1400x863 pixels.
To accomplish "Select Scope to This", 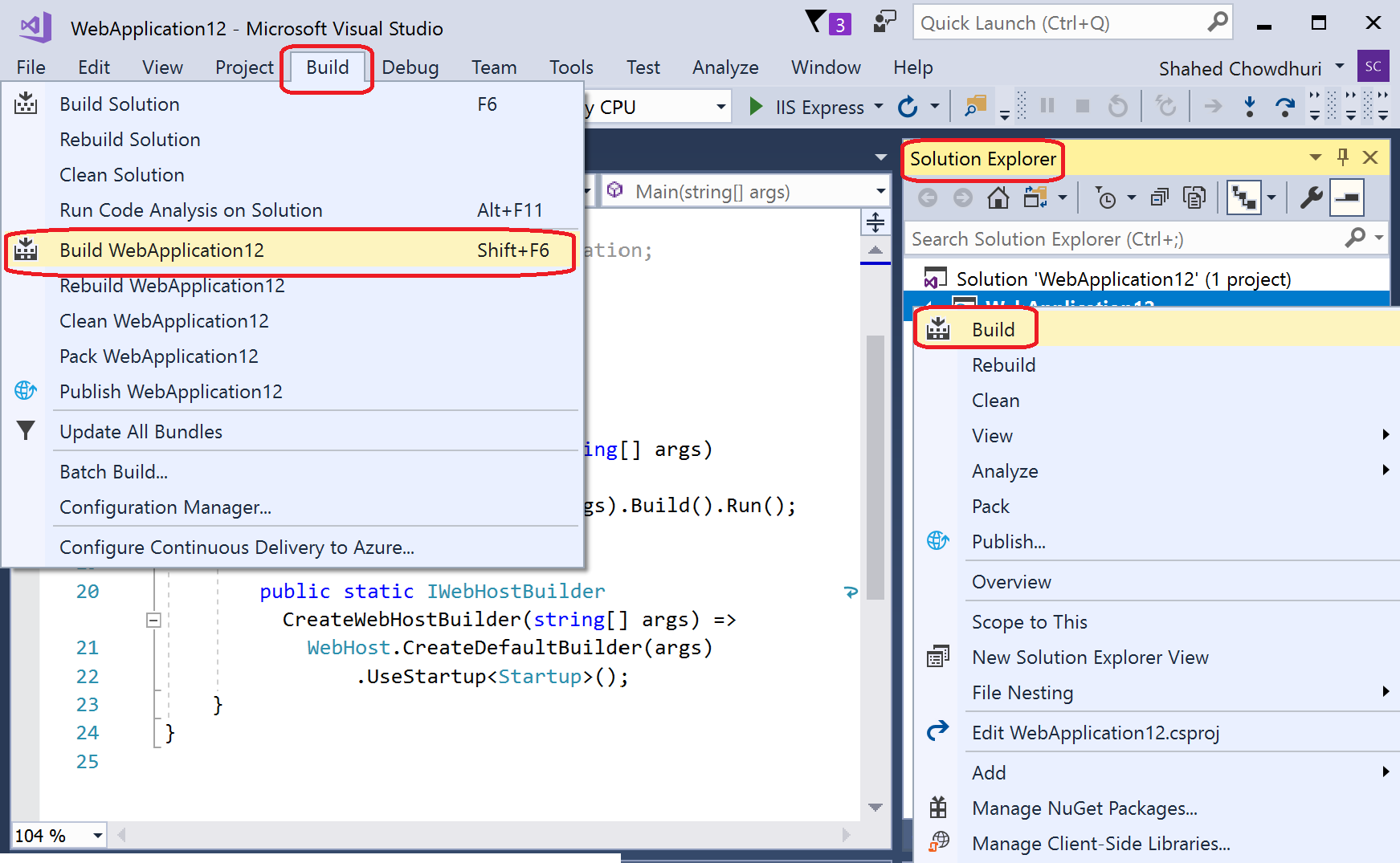I will point(1157,621).
